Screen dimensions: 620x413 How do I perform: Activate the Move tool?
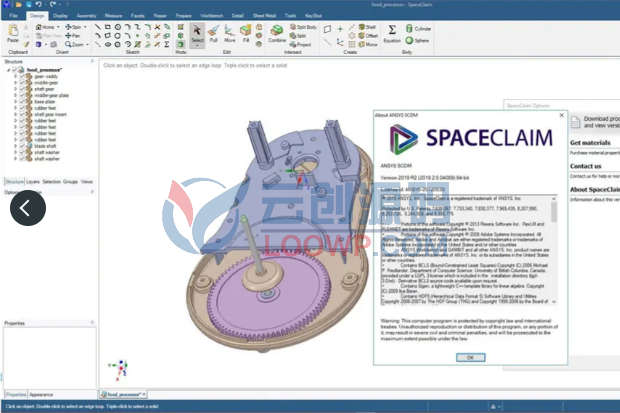[x=229, y=34]
